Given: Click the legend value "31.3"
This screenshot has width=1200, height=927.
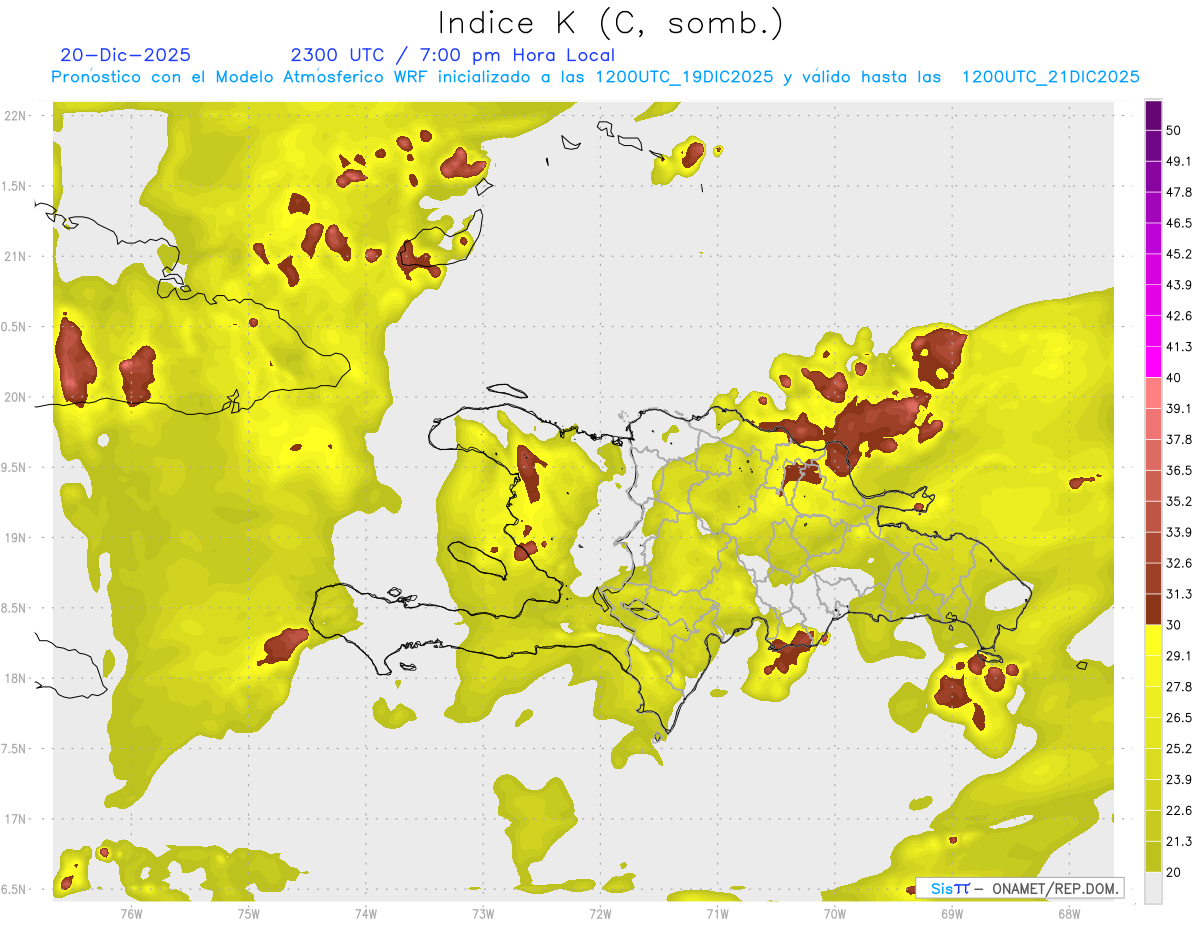Looking at the screenshot, I should coord(1179,595).
